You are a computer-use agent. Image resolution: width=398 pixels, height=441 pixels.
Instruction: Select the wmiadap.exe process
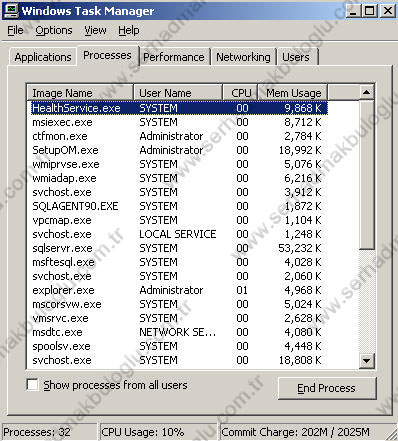(x=179, y=178)
